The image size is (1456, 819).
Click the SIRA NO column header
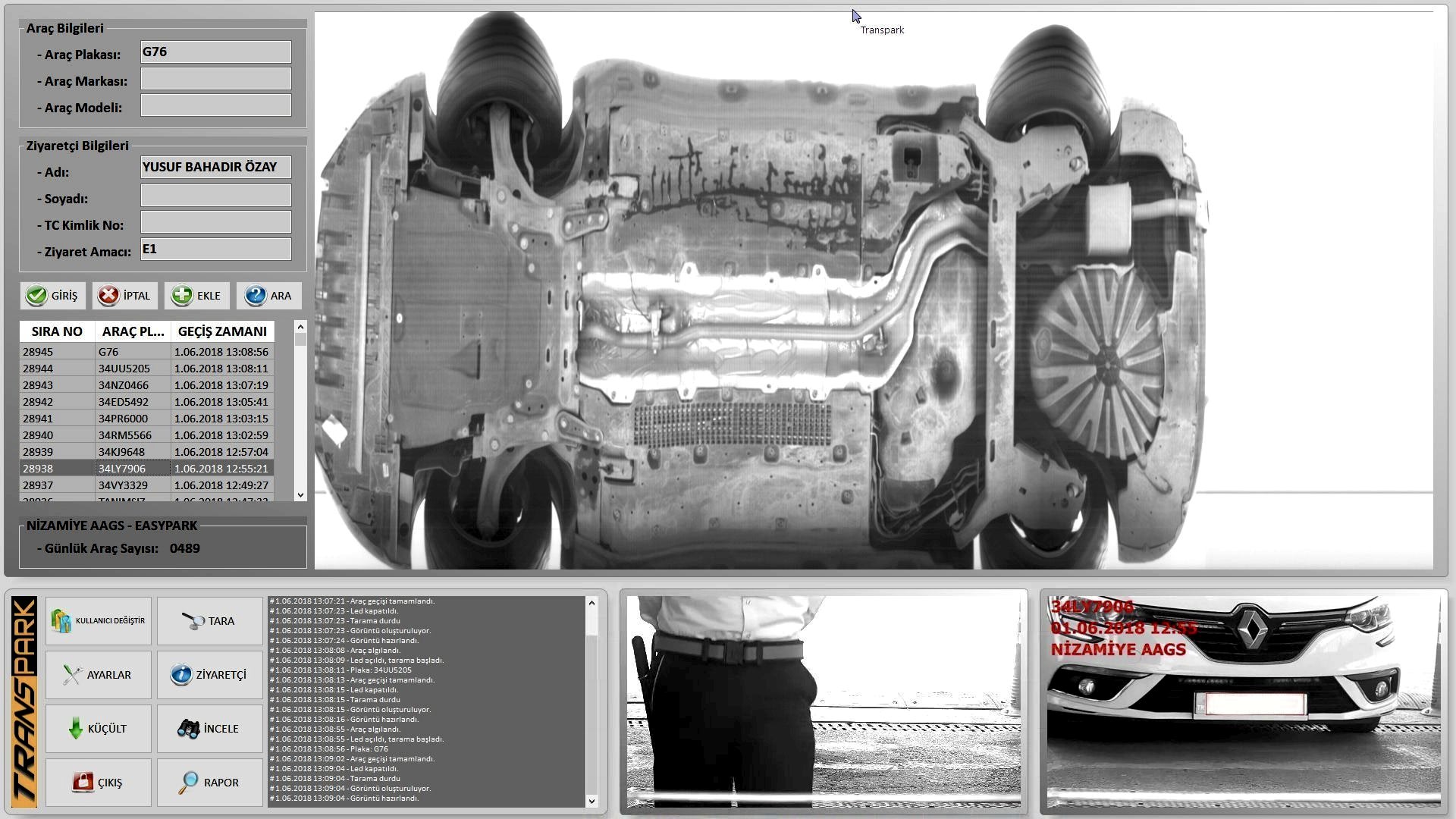(57, 331)
